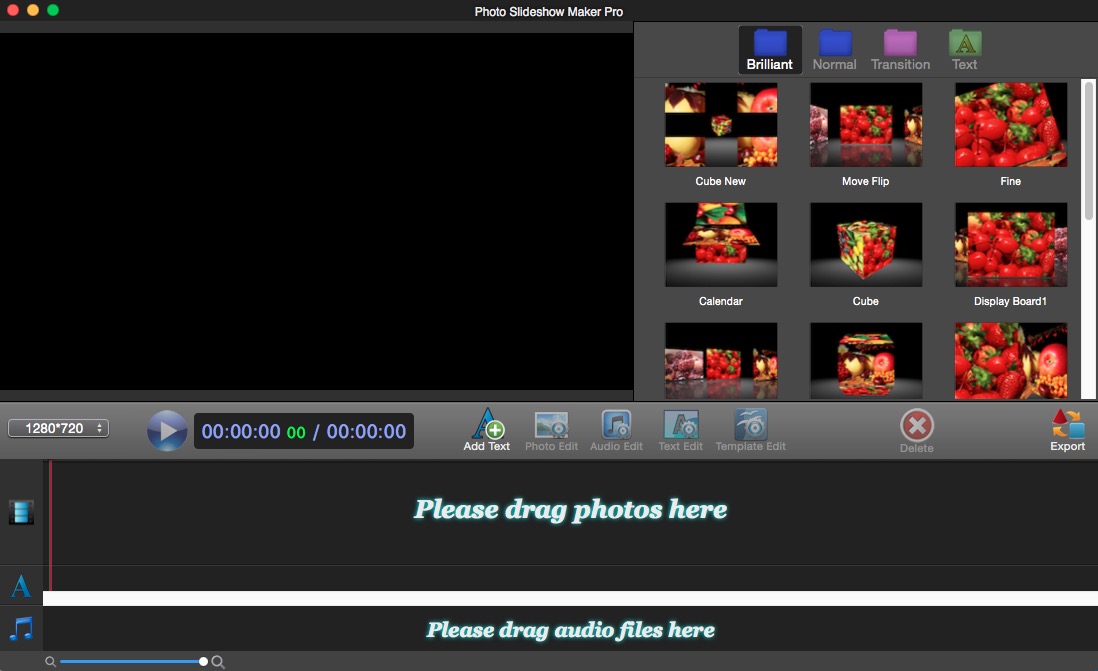The height and width of the screenshot is (671, 1098).
Task: Click the Text Edit icon
Action: coord(680,425)
